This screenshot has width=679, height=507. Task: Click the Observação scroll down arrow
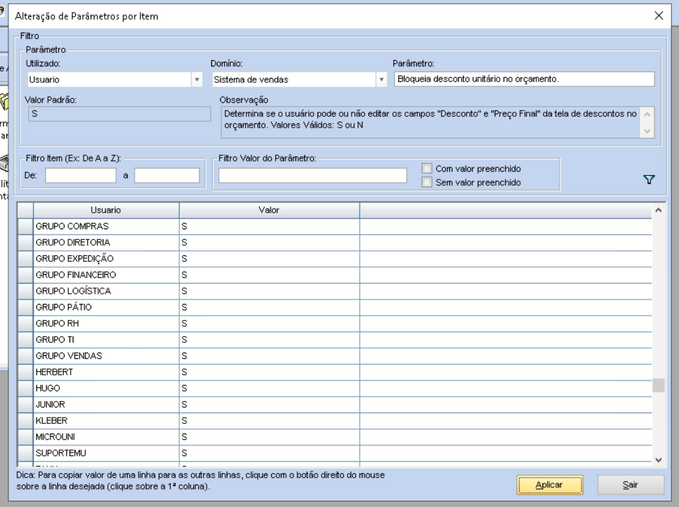[x=647, y=131]
